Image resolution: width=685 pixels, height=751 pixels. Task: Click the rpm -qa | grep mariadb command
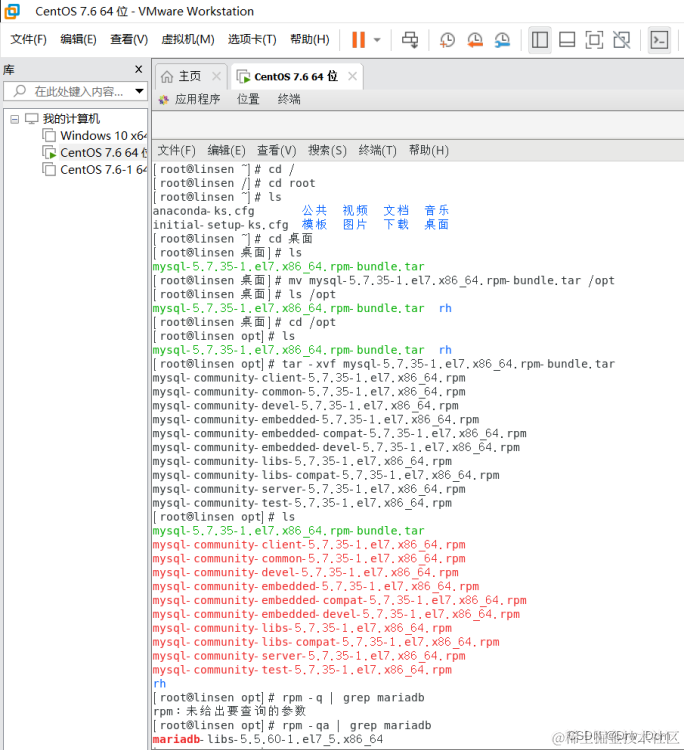(x=357, y=726)
